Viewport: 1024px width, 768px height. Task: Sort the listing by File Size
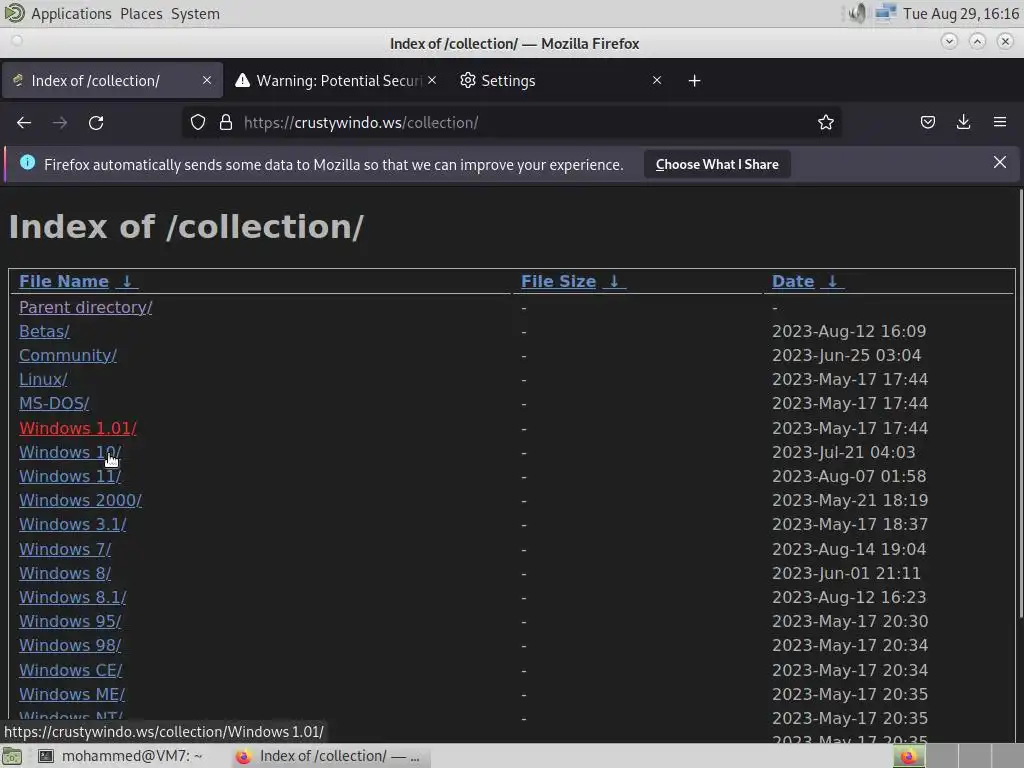(x=558, y=281)
